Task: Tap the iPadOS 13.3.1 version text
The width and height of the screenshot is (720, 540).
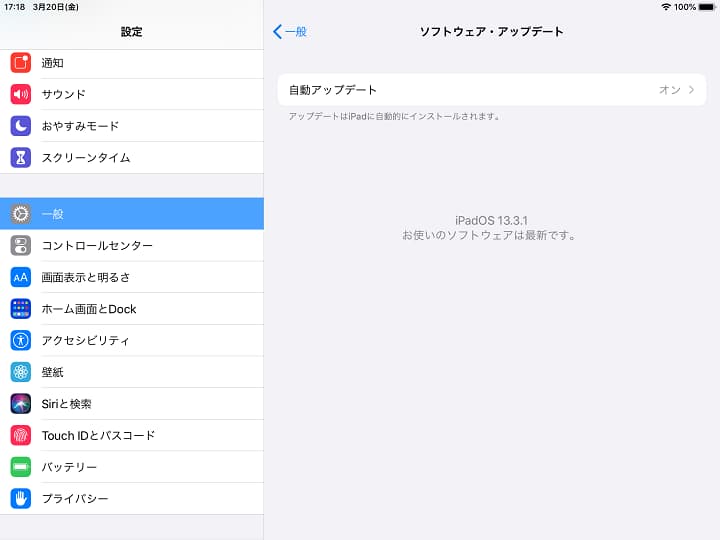Action: point(491,220)
